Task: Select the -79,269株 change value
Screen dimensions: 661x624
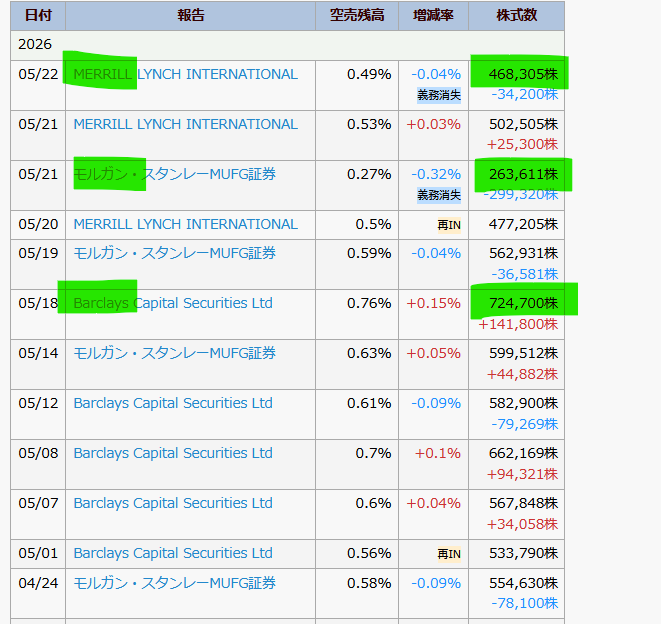Action: pos(524,424)
